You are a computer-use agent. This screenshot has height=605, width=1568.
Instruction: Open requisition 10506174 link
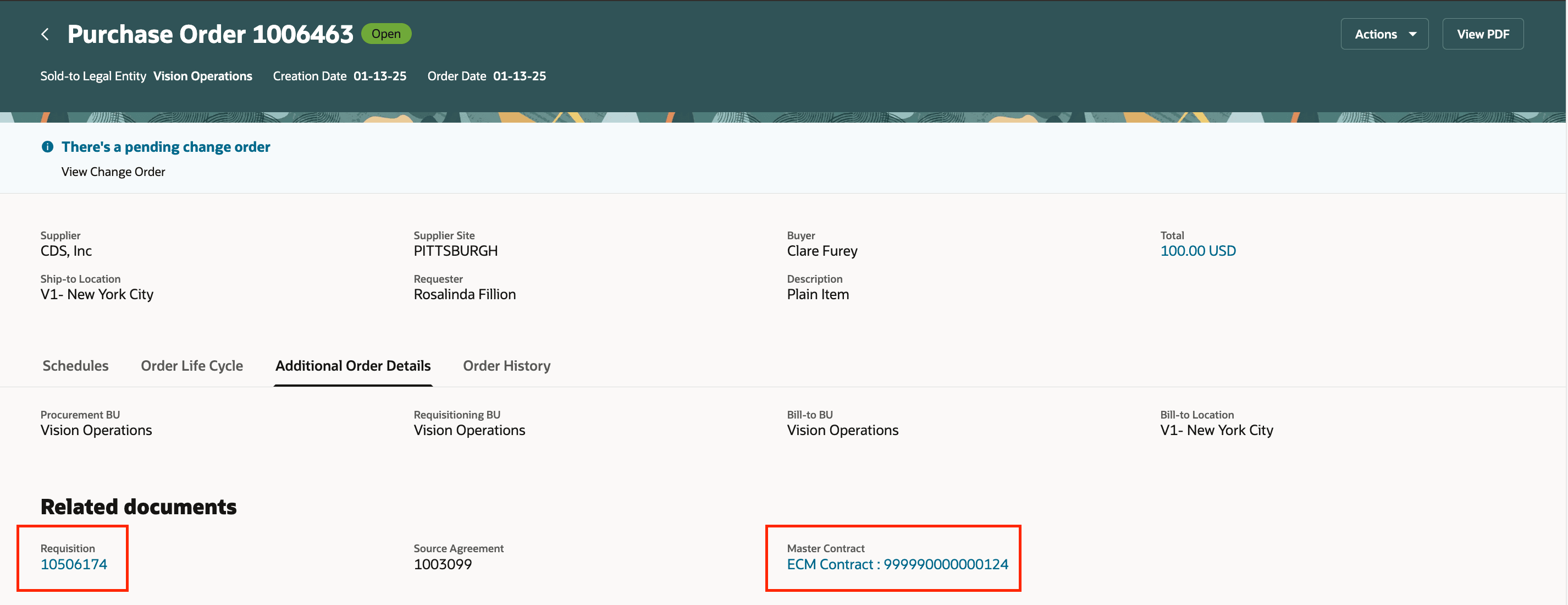pos(74,564)
